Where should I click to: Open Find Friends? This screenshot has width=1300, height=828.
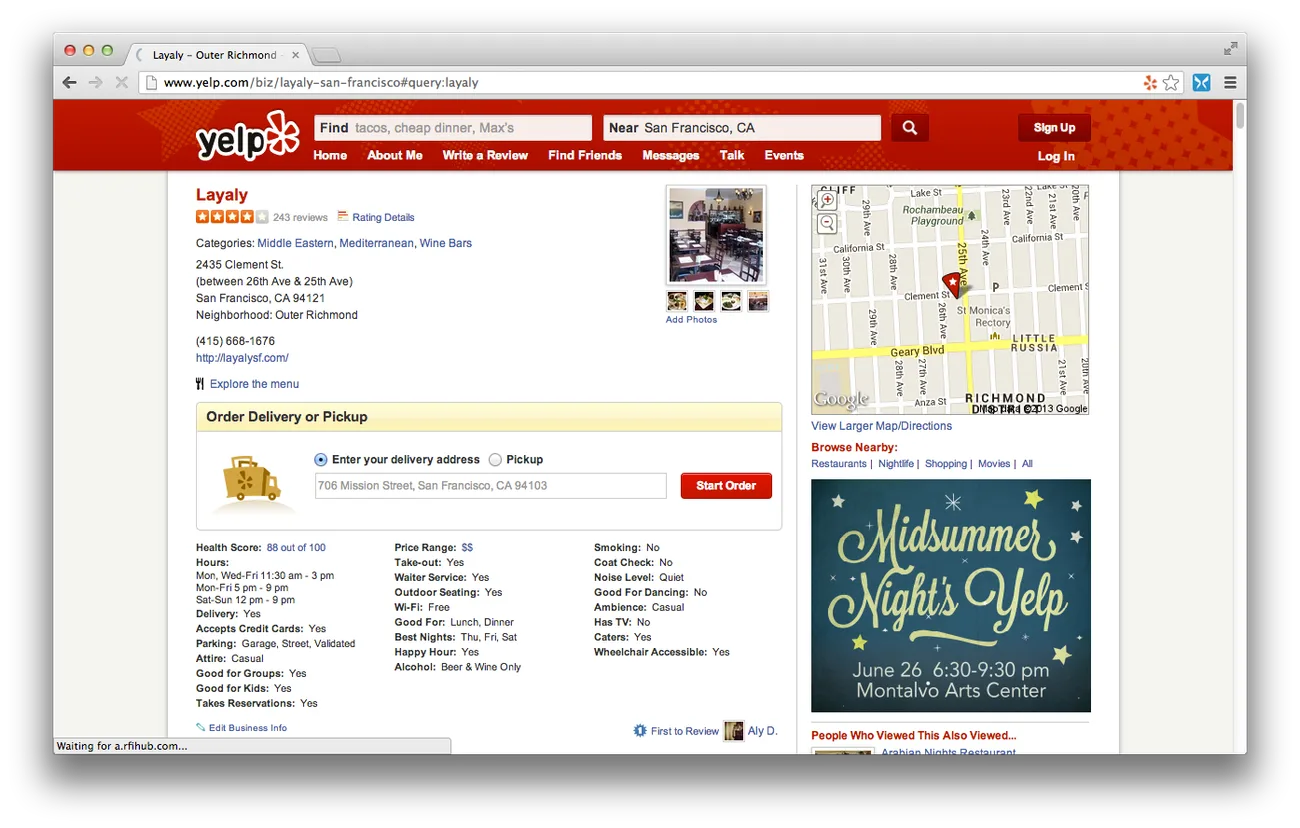(x=585, y=155)
